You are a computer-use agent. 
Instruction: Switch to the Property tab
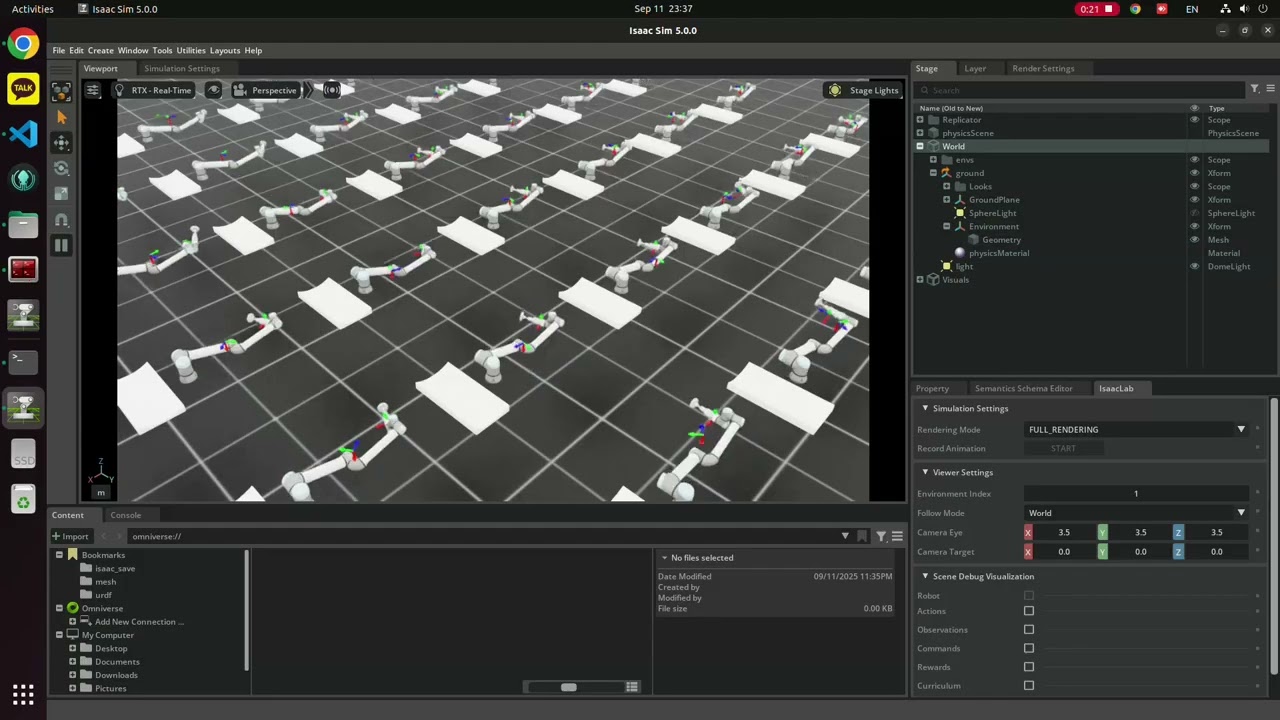tap(932, 388)
